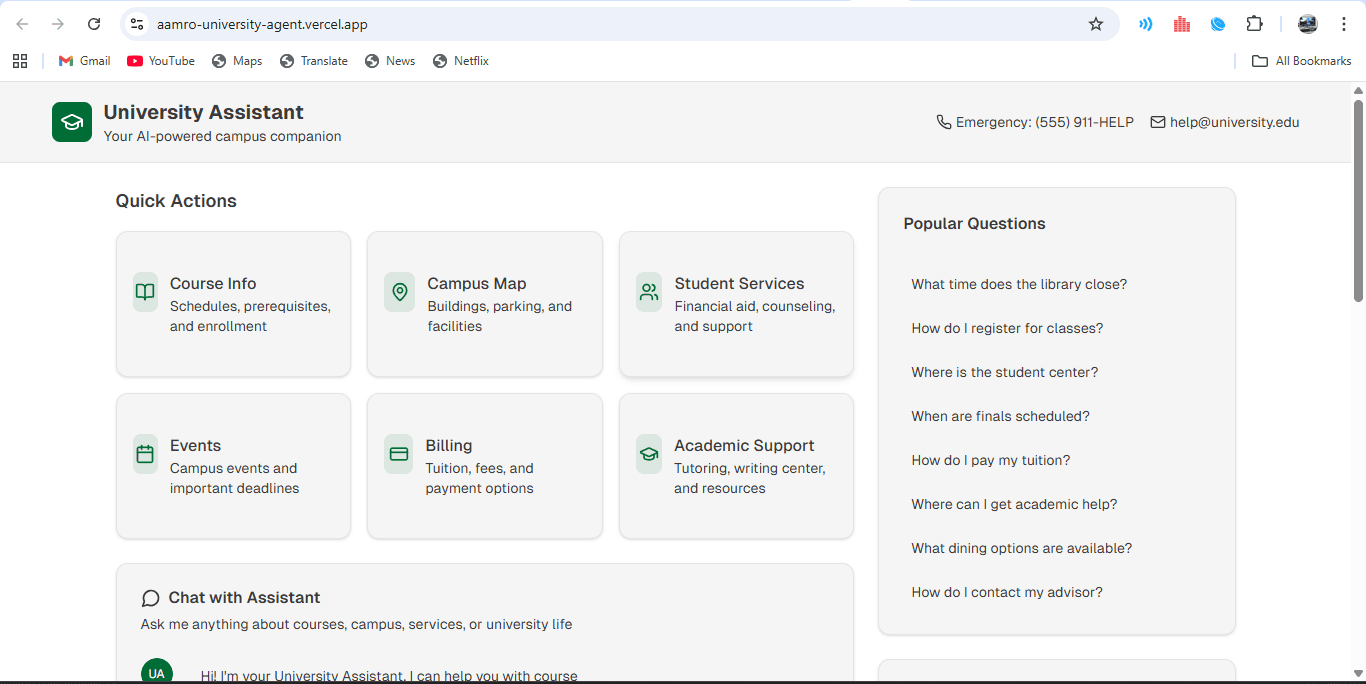Click the page vertical scrollbar thumb
Image resolution: width=1366 pixels, height=684 pixels.
pyautogui.click(x=1358, y=200)
